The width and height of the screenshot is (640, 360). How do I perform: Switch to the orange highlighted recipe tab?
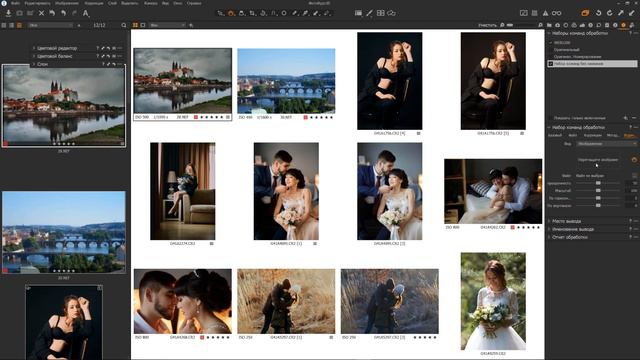coord(630,135)
